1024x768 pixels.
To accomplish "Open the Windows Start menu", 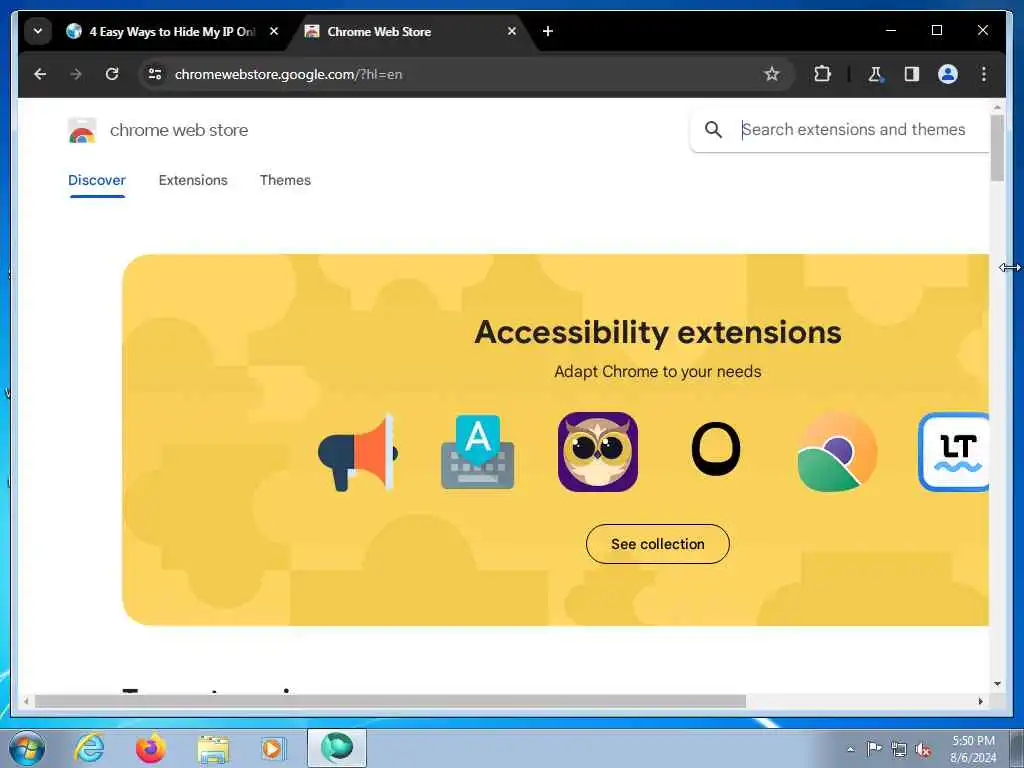I will 27,748.
